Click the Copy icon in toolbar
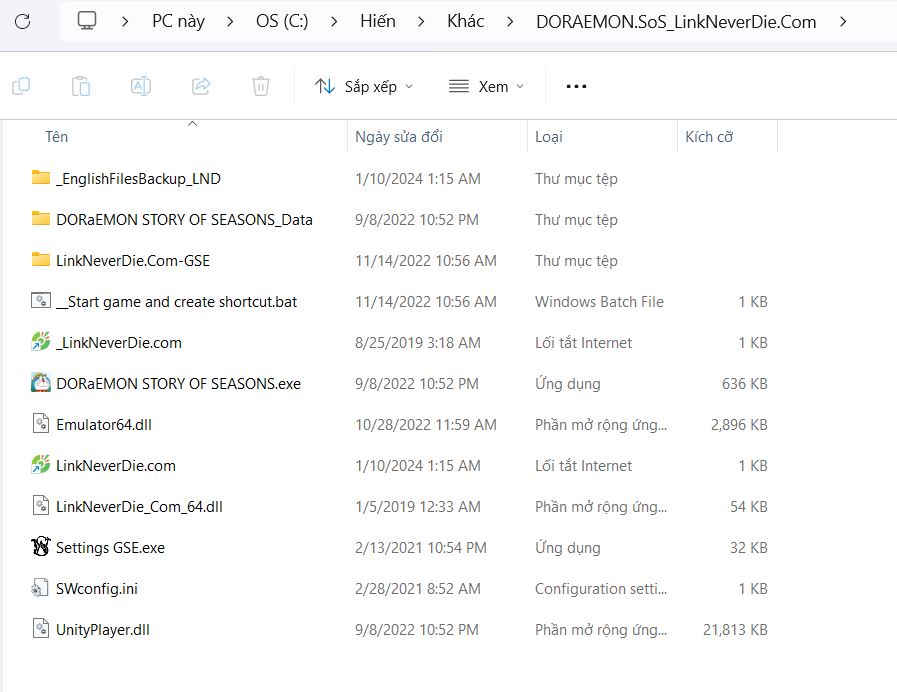Viewport: 897px width, 692px height. 21,86
